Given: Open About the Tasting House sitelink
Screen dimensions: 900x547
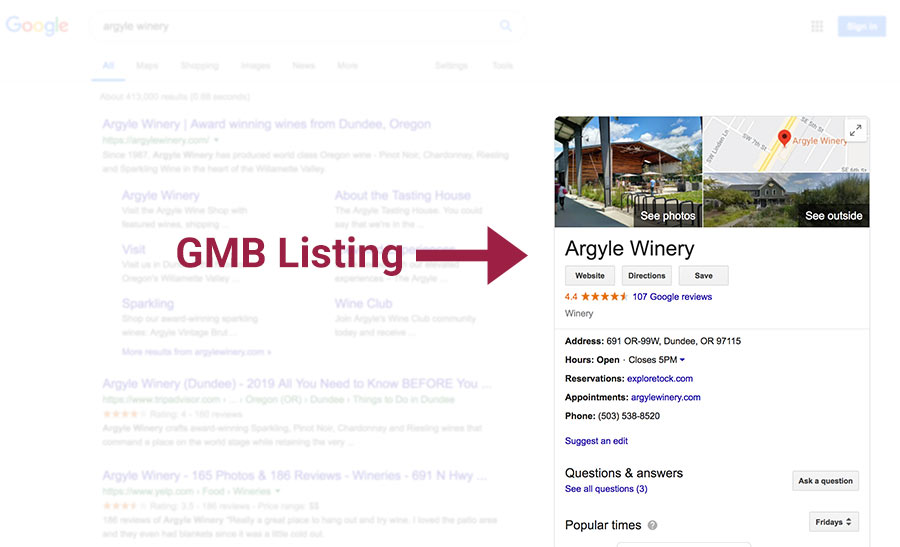Looking at the screenshot, I should [402, 196].
